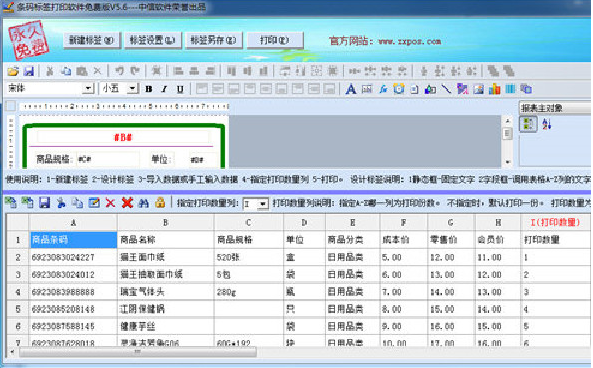The height and width of the screenshot is (368, 593).
Task: Click the bar chart insert icon
Action: 494,89
